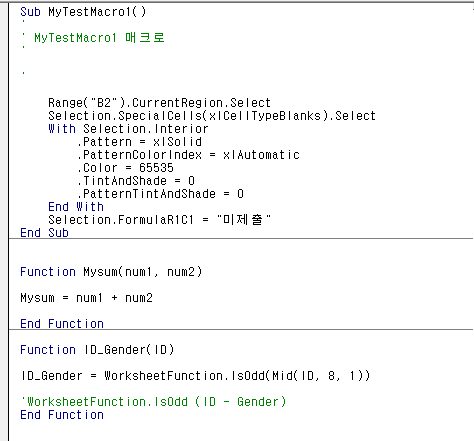Place cursor on .Pattern = xlSolid
Viewport: 474px width, 441px height.
tap(139, 142)
